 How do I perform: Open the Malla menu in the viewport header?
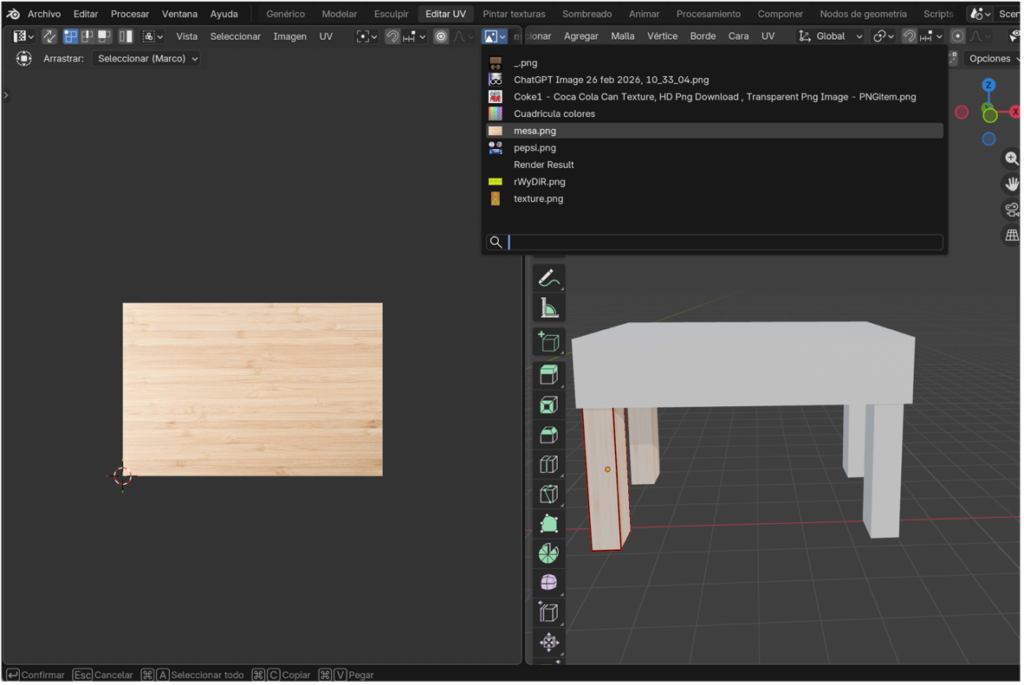623,36
